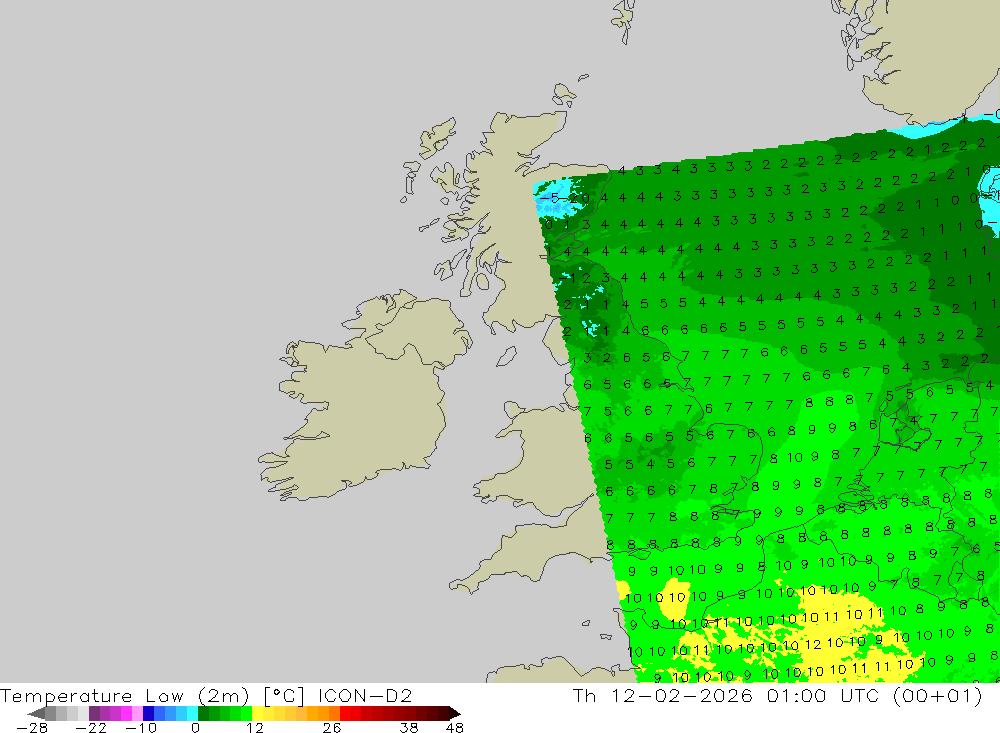The image size is (1000, 733).
Task: Click the '12-02-2026' date text
Action: pyautogui.click(x=682, y=695)
